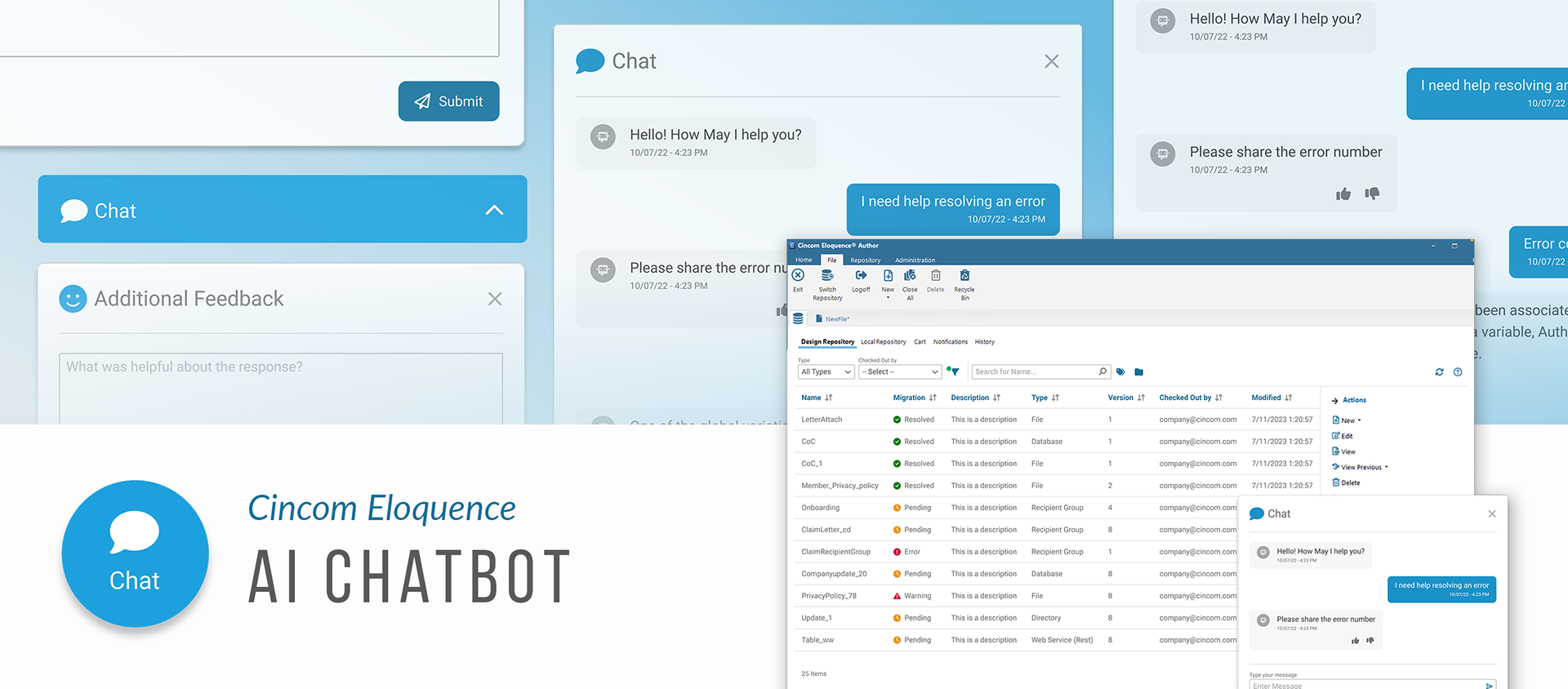Select the NewFile document tab

[832, 318]
